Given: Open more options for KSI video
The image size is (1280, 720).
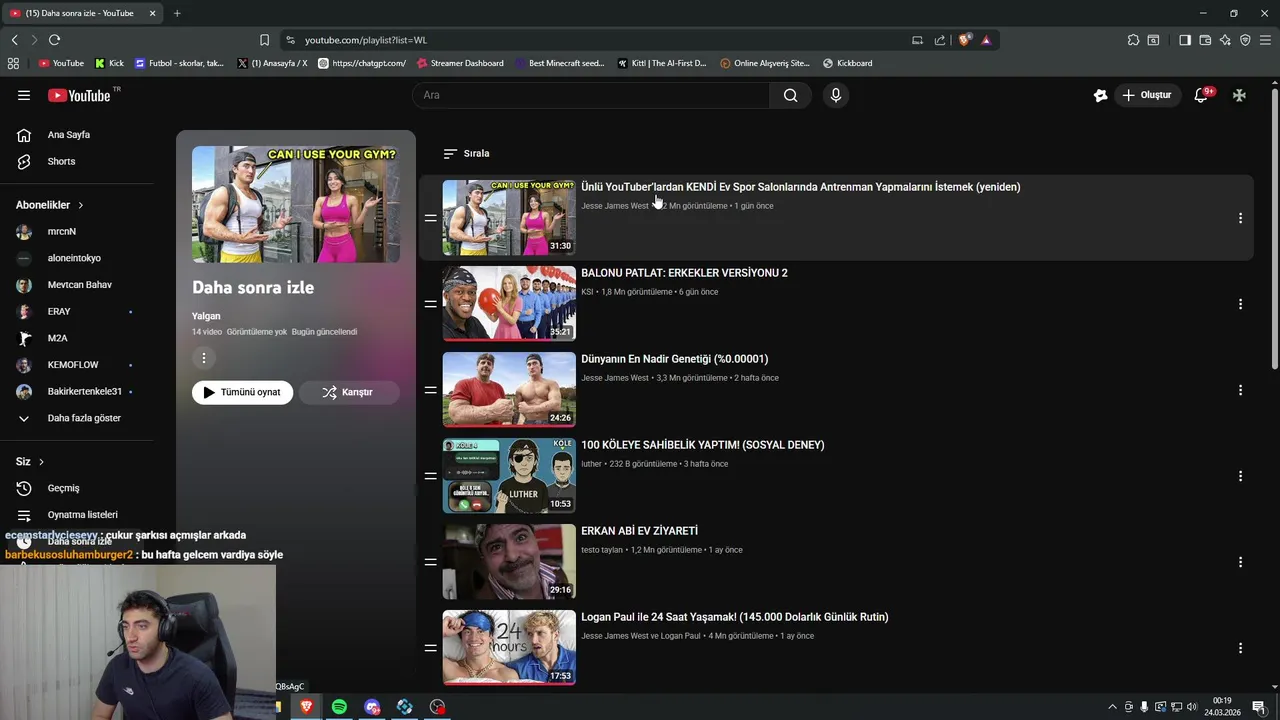Looking at the screenshot, I should point(1240,304).
